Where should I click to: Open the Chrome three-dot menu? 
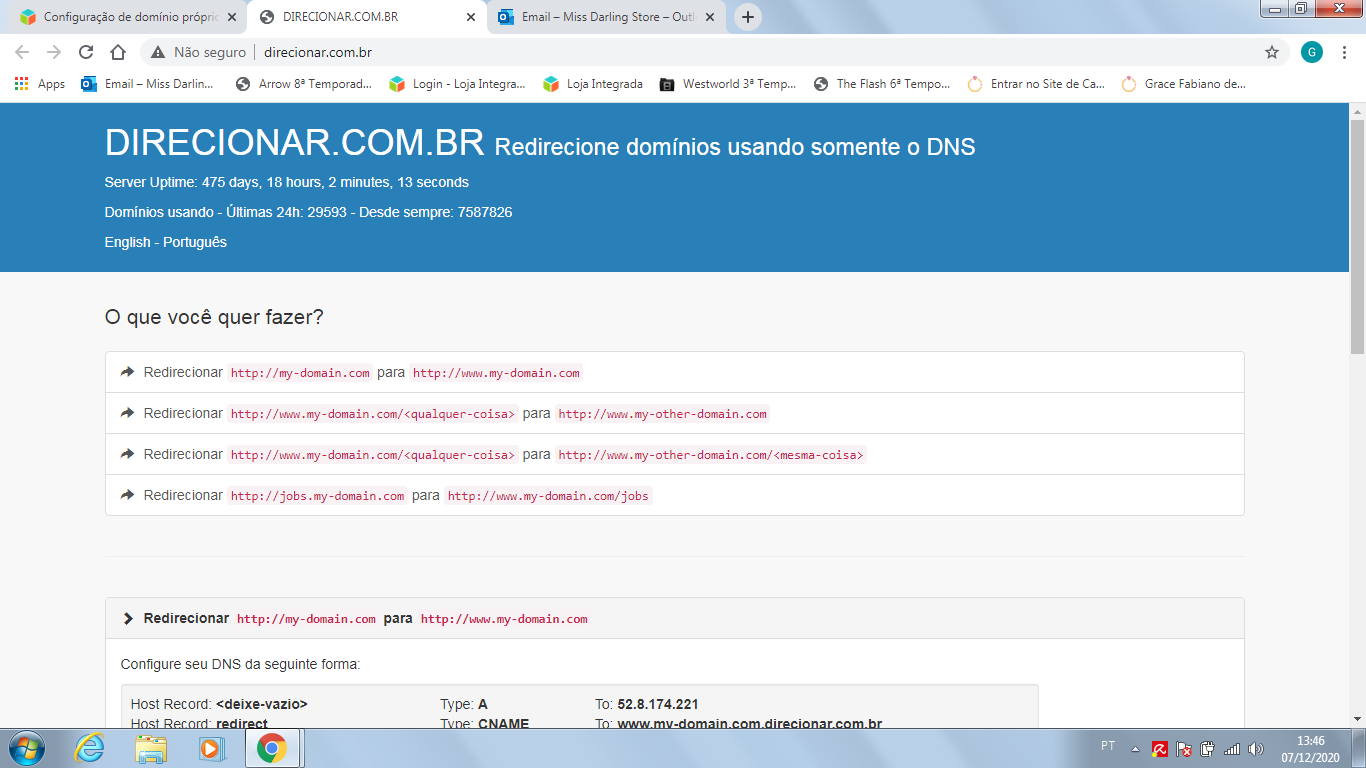pyautogui.click(x=1344, y=52)
